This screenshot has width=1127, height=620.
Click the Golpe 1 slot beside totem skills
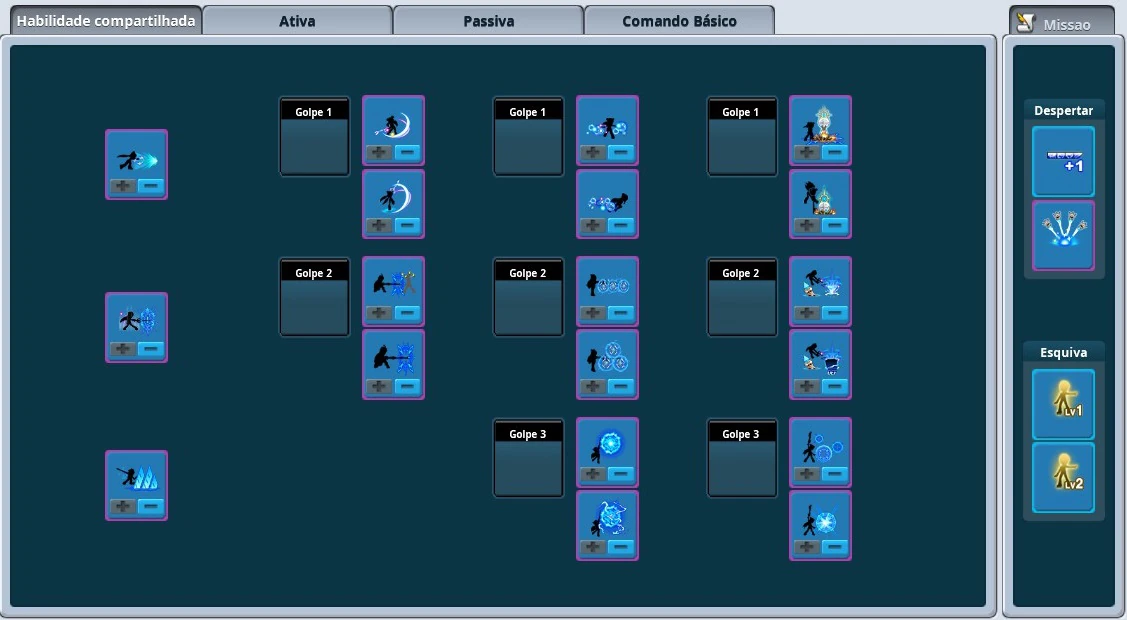[742, 137]
